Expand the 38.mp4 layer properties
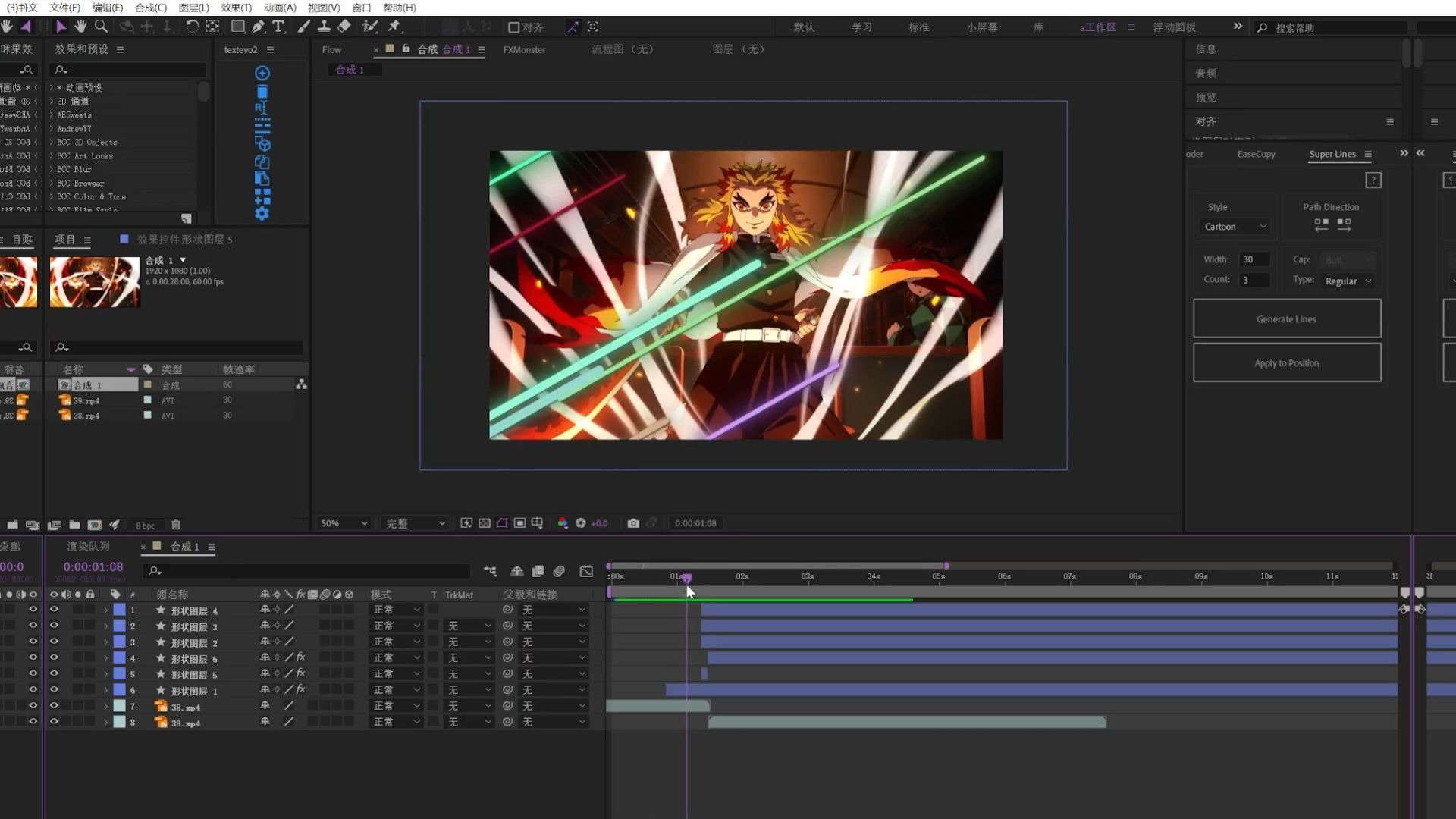 [105, 707]
